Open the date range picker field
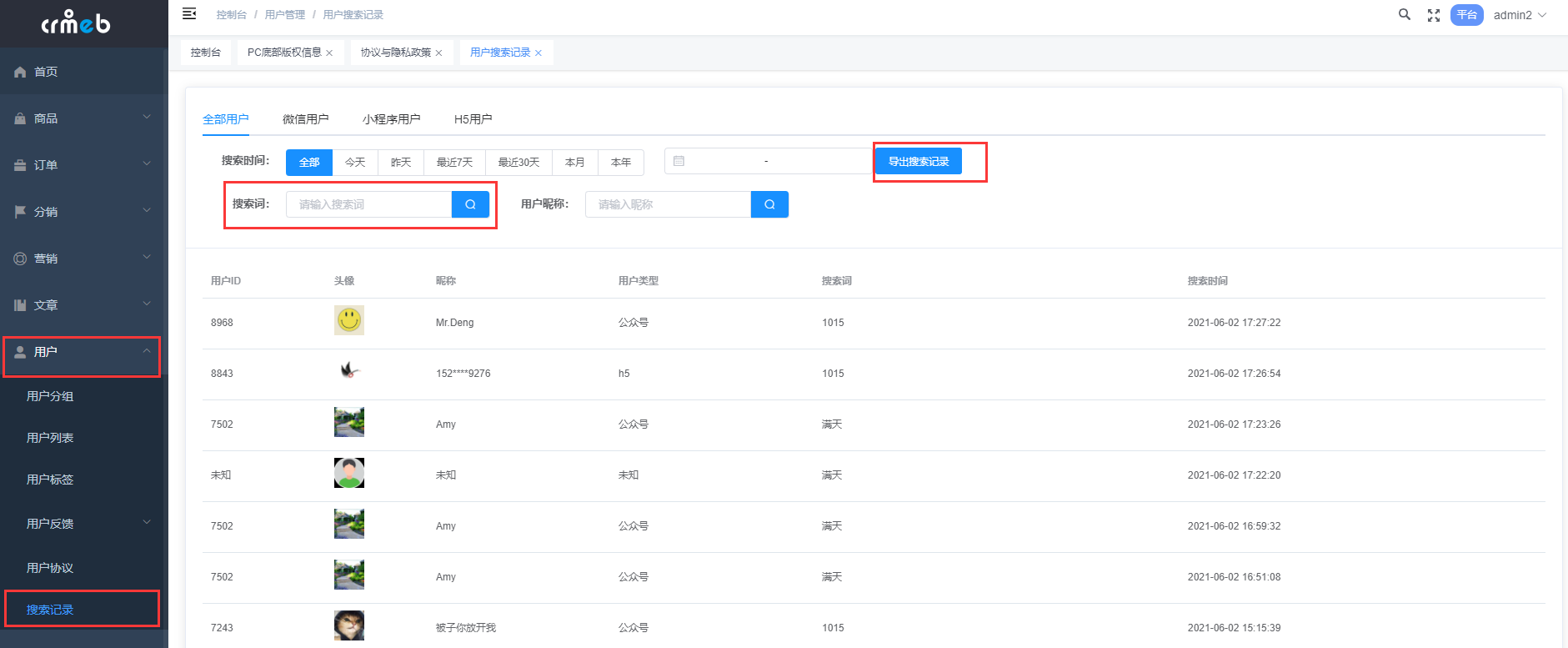The width and height of the screenshot is (1568, 648). [x=767, y=161]
